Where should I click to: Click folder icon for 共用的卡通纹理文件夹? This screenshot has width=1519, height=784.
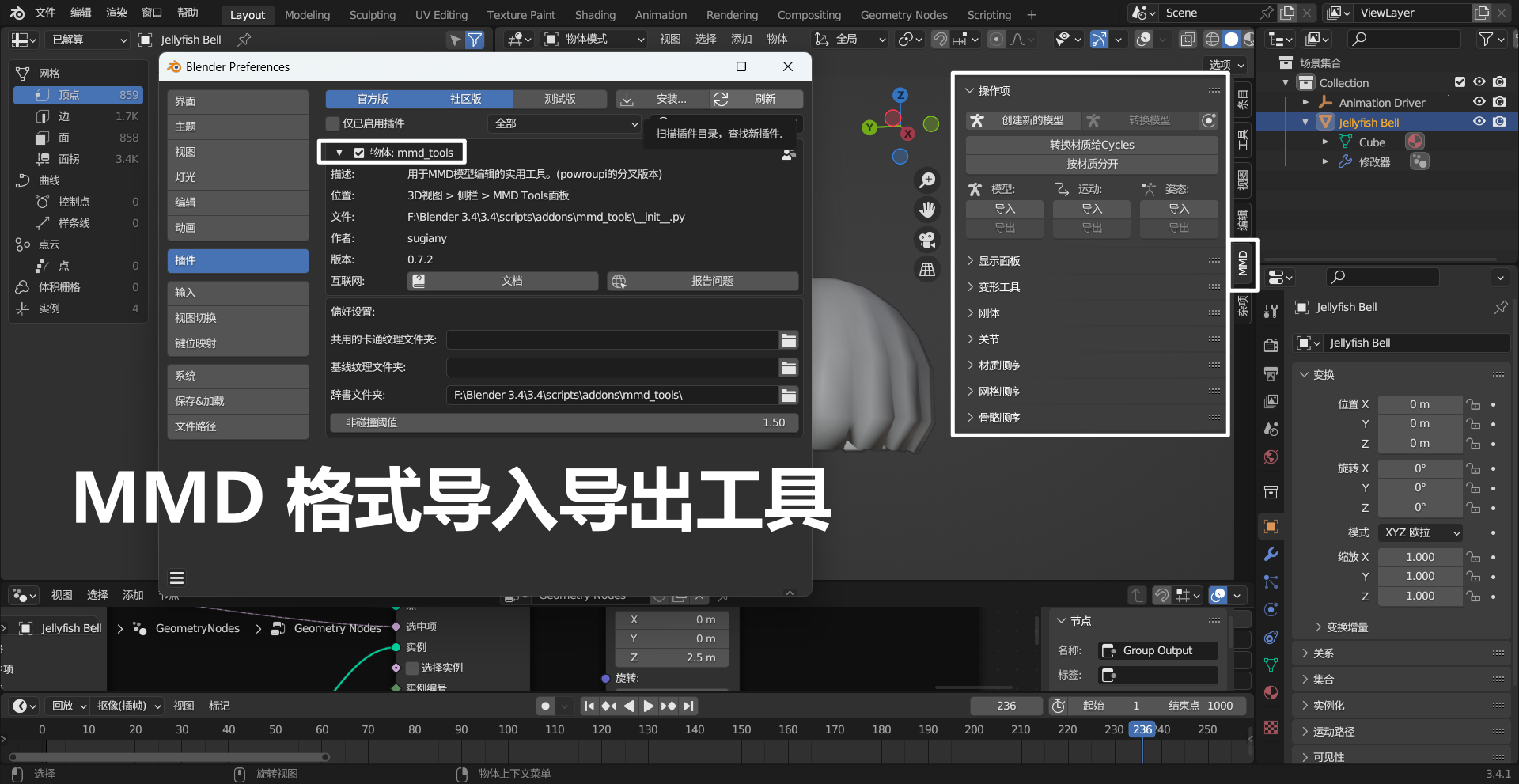[789, 339]
